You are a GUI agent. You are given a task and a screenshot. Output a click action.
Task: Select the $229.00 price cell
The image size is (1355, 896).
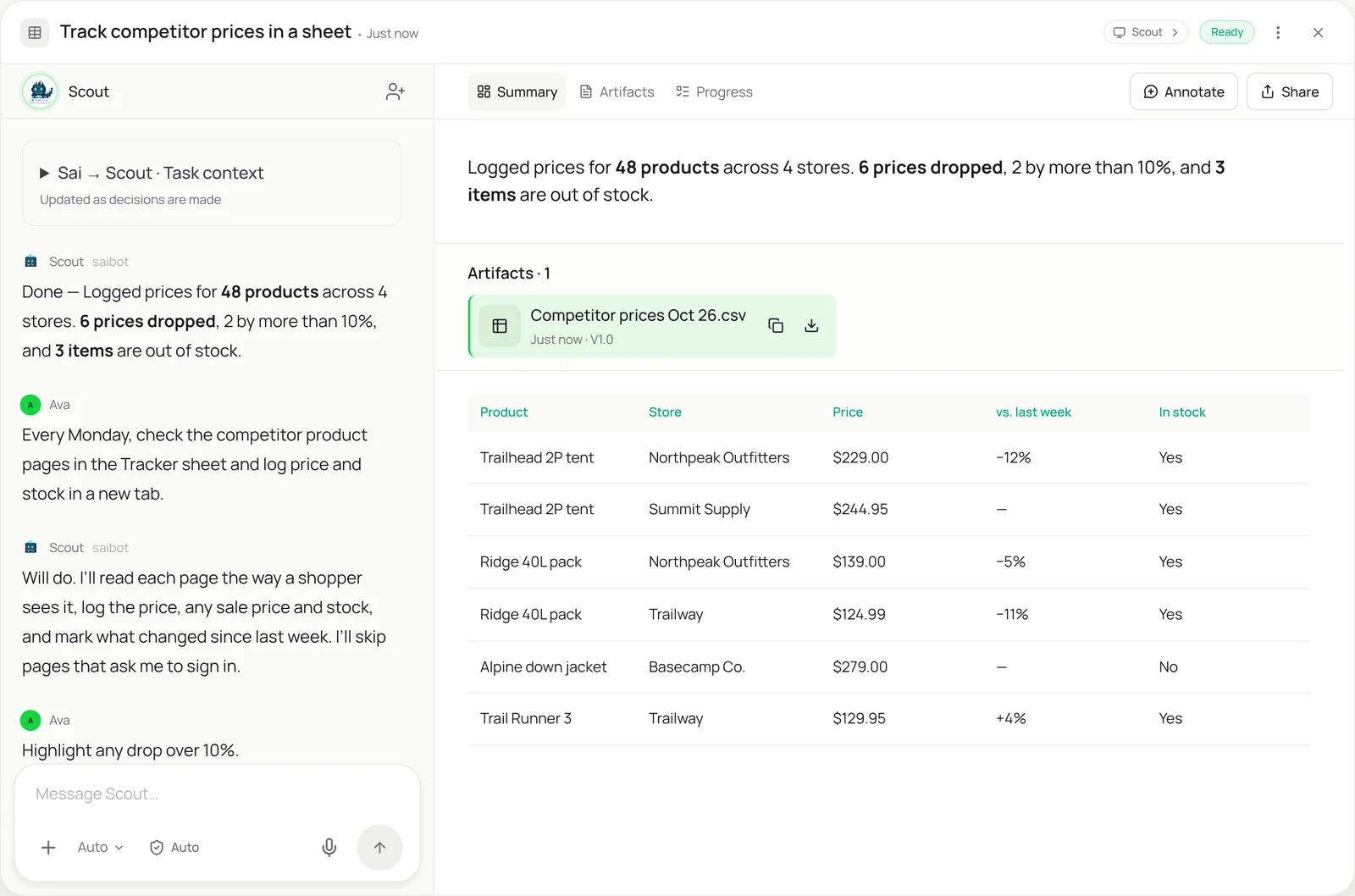pos(860,457)
